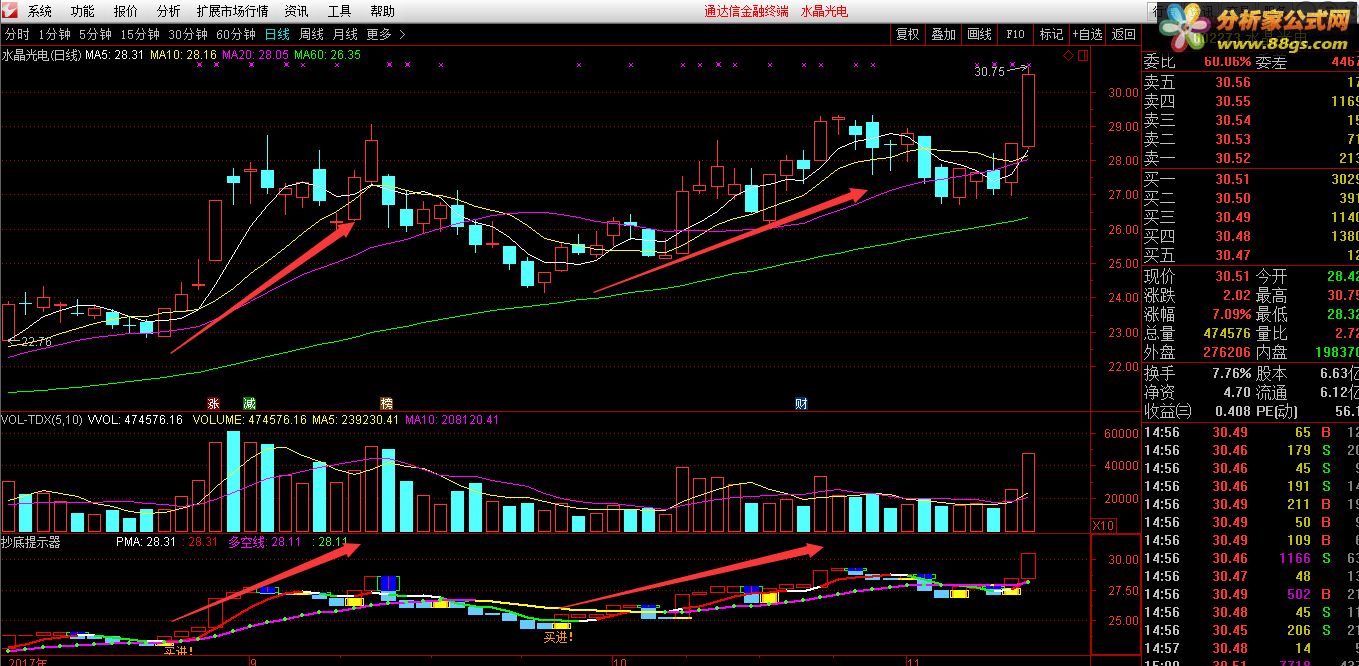The height and width of the screenshot is (666, 1359).
Task: Click the 通达信 red logo icon at top-left
Action: coord(10,11)
